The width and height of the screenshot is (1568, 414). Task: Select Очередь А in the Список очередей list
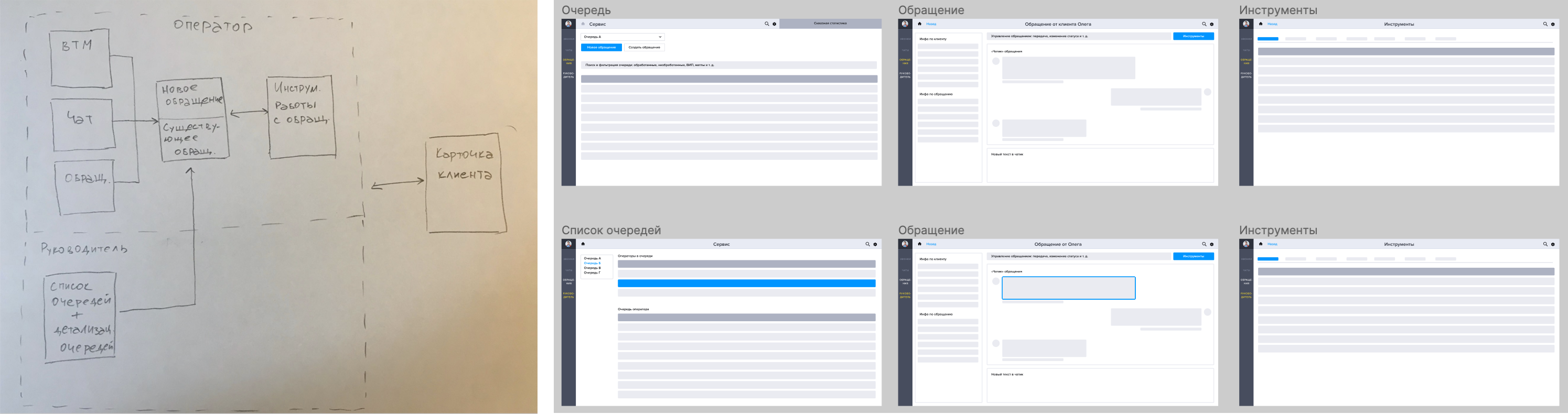(592, 258)
